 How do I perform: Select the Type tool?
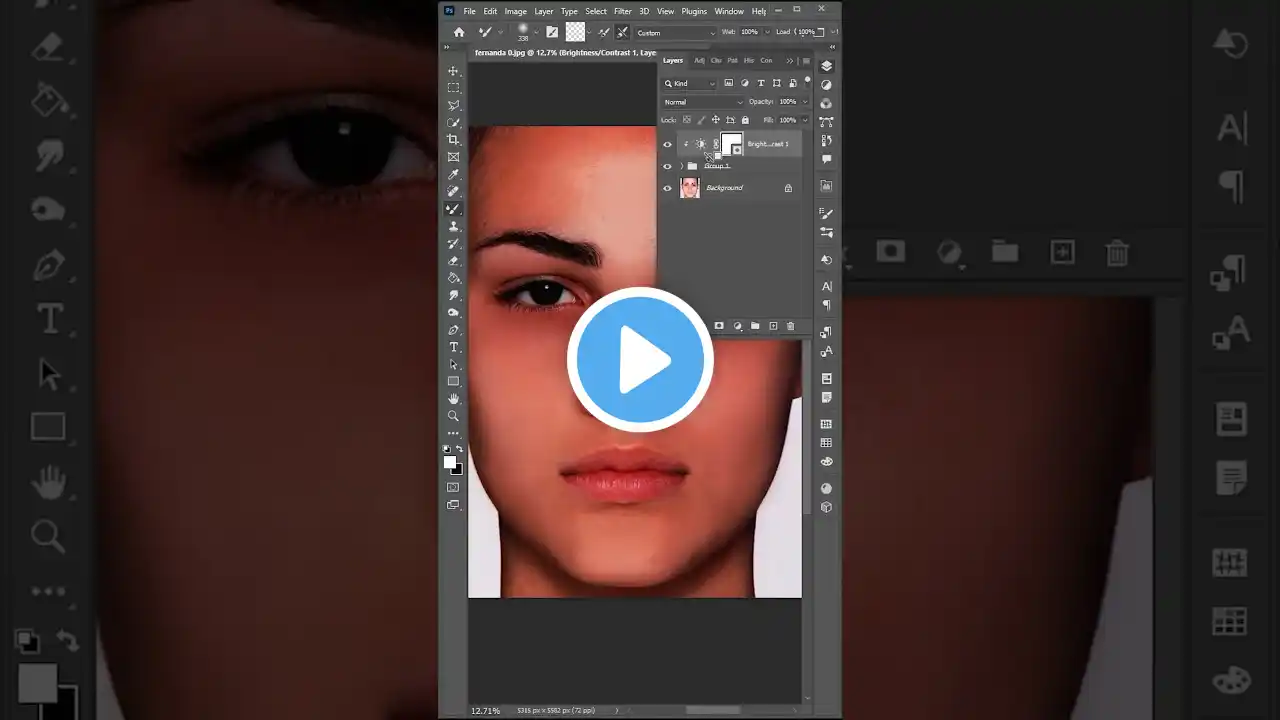(453, 347)
